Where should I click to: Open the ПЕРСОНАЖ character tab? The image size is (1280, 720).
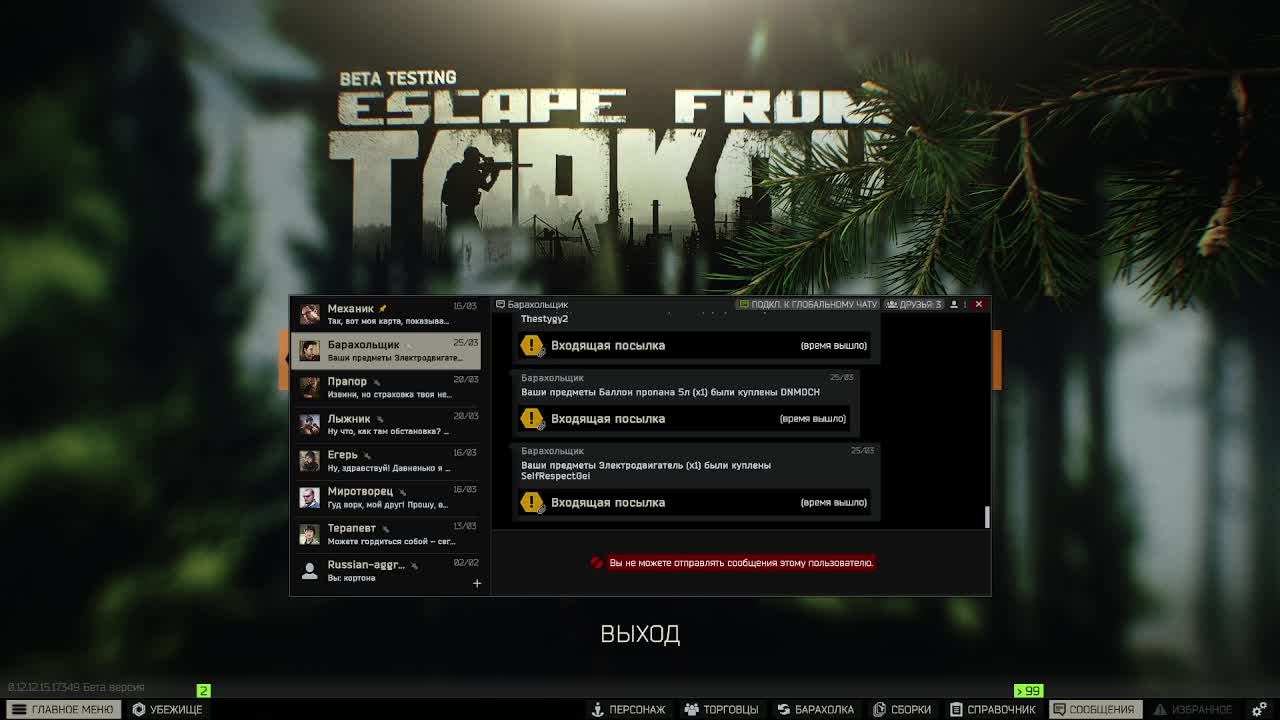pyautogui.click(x=628, y=709)
